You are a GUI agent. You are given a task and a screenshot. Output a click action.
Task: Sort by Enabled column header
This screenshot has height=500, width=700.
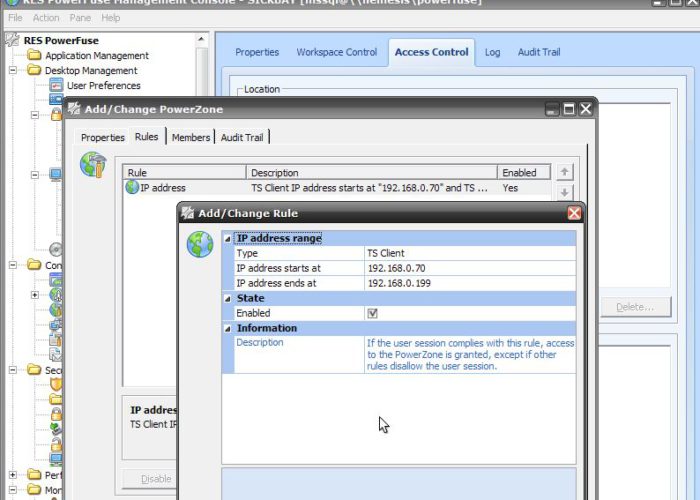point(524,173)
